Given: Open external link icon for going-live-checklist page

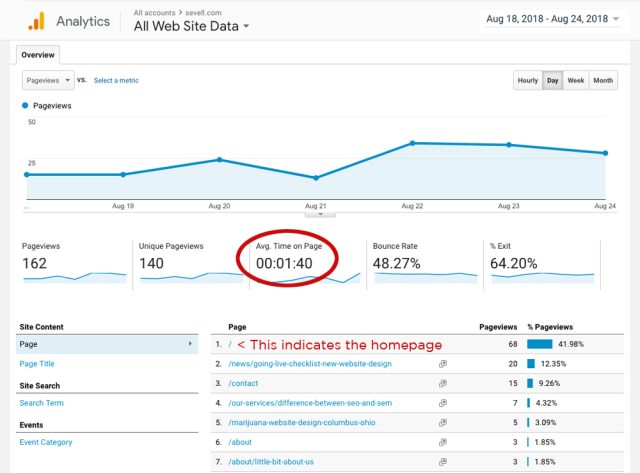Looking at the screenshot, I should pyautogui.click(x=443, y=364).
